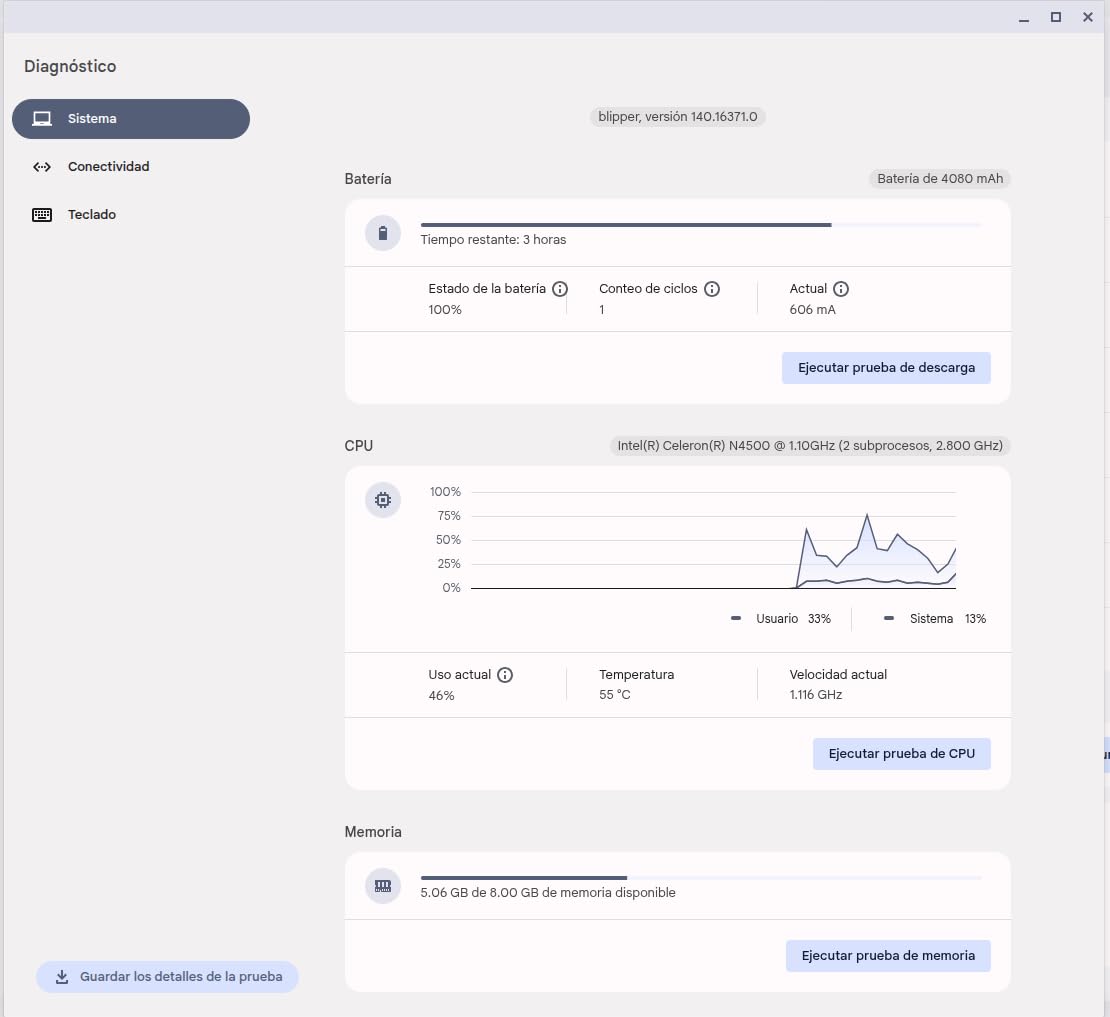This screenshot has height=1017, width=1110.
Task: Click the battery icon in Batería card
Action: pyautogui.click(x=382, y=234)
